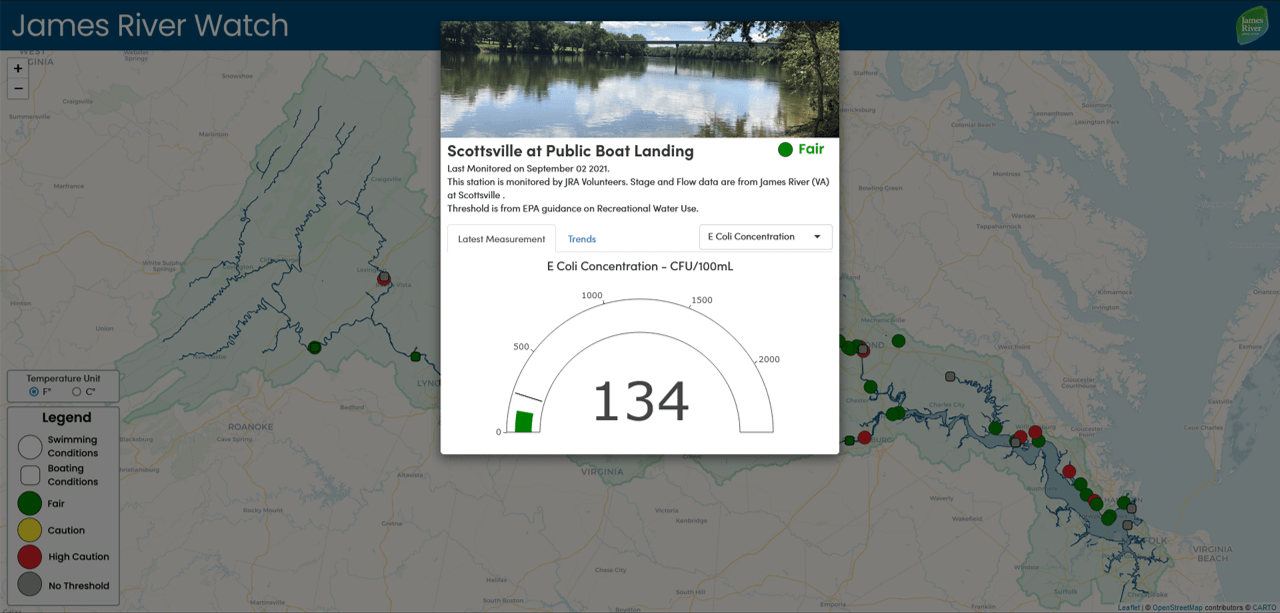
Task: Open the James River Association logo
Action: (x=1252, y=25)
